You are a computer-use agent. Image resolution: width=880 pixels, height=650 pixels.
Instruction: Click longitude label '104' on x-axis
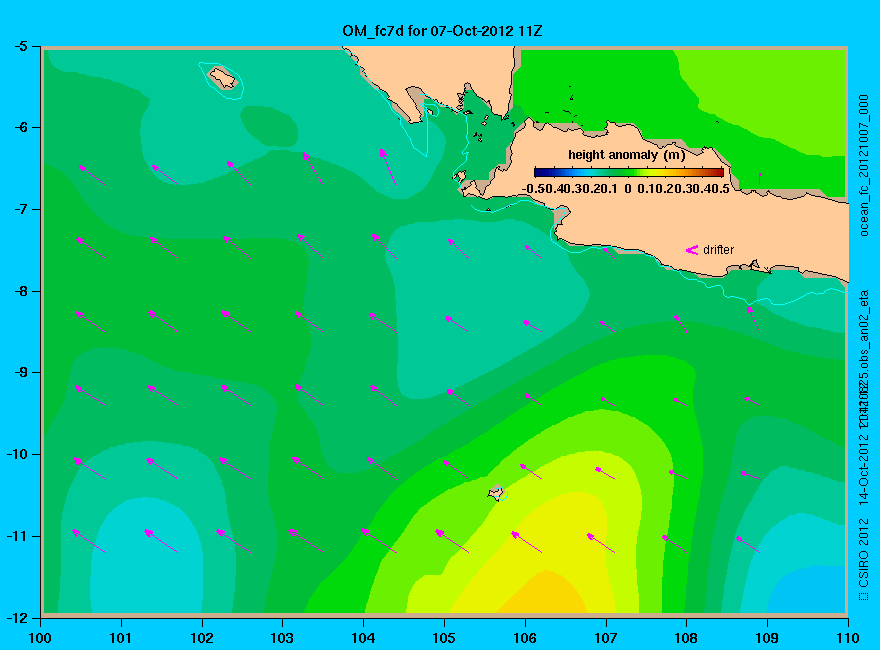coord(363,638)
